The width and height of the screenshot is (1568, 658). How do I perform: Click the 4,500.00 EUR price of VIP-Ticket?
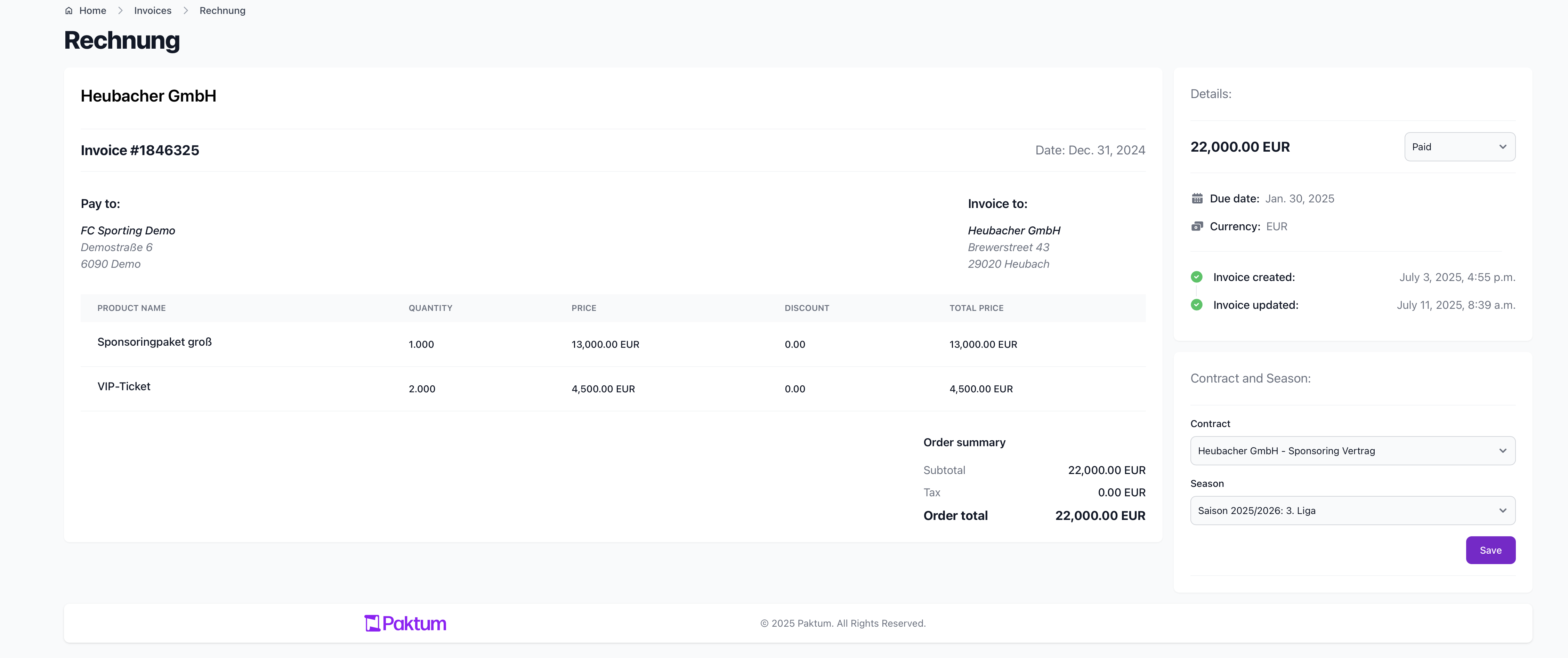603,389
